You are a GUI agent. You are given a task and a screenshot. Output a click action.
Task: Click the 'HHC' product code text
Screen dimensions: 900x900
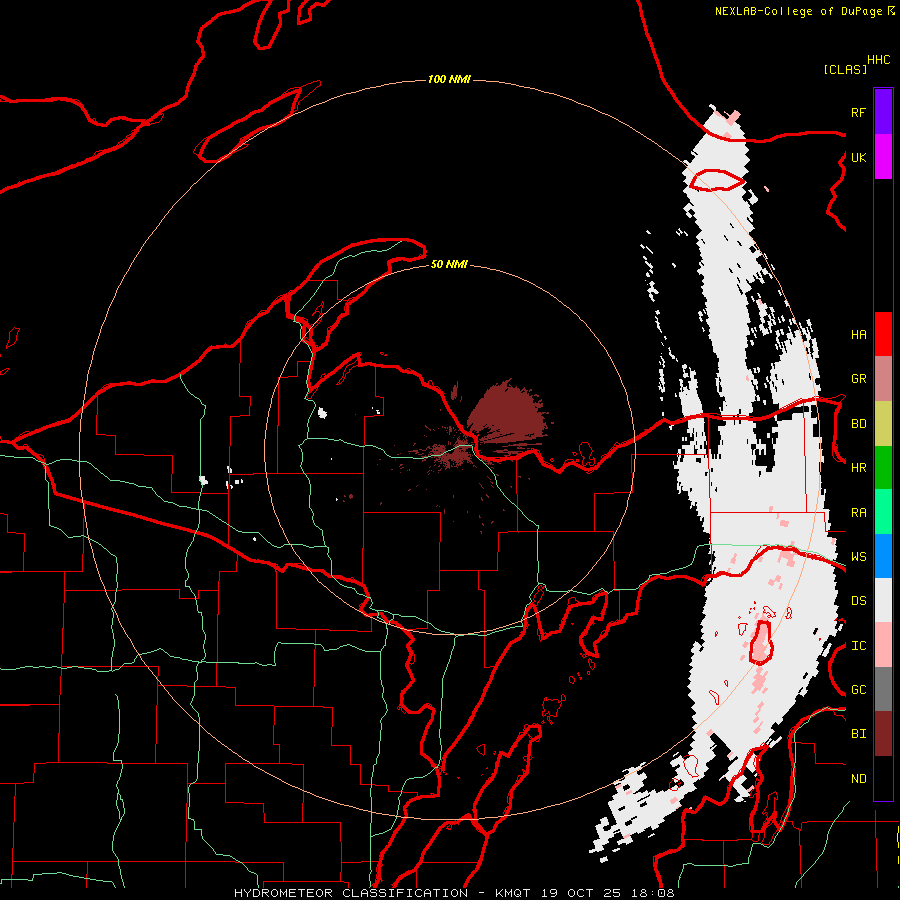(878, 60)
